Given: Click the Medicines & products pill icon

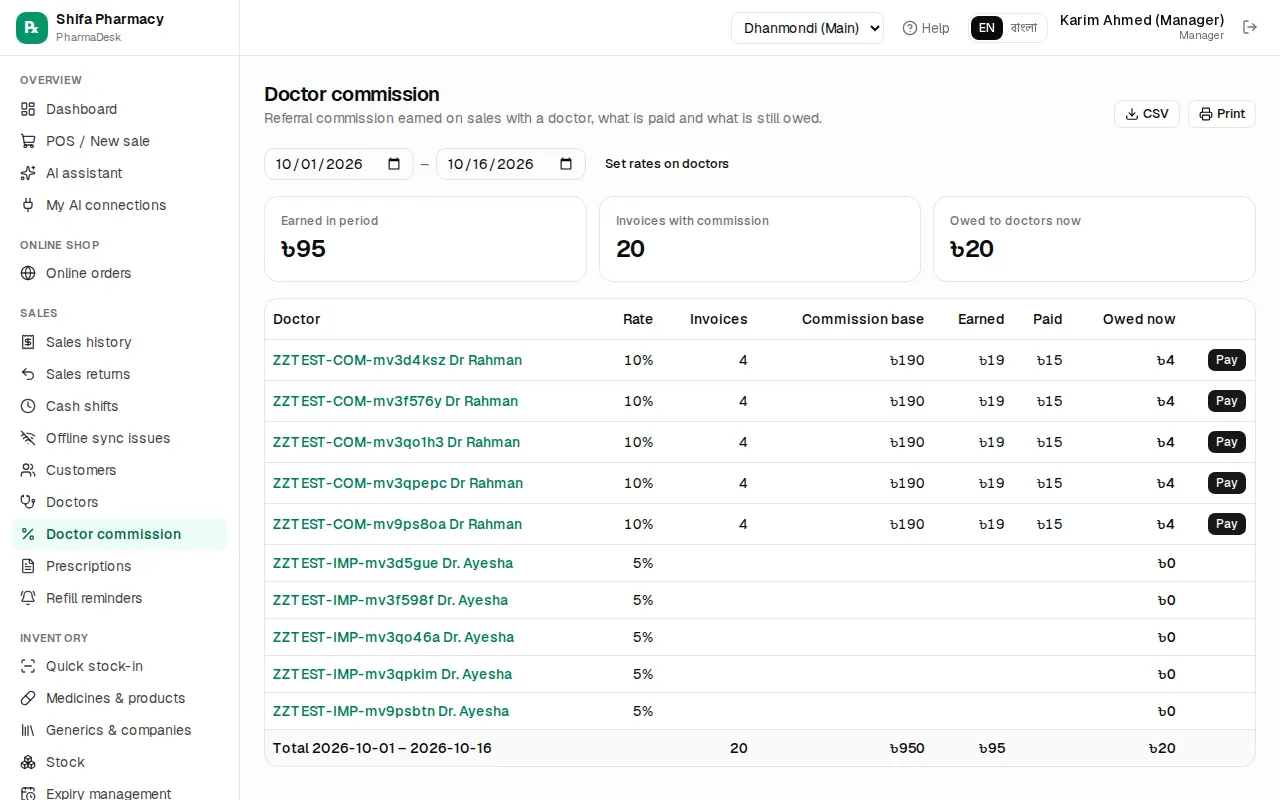Looking at the screenshot, I should (x=28, y=698).
